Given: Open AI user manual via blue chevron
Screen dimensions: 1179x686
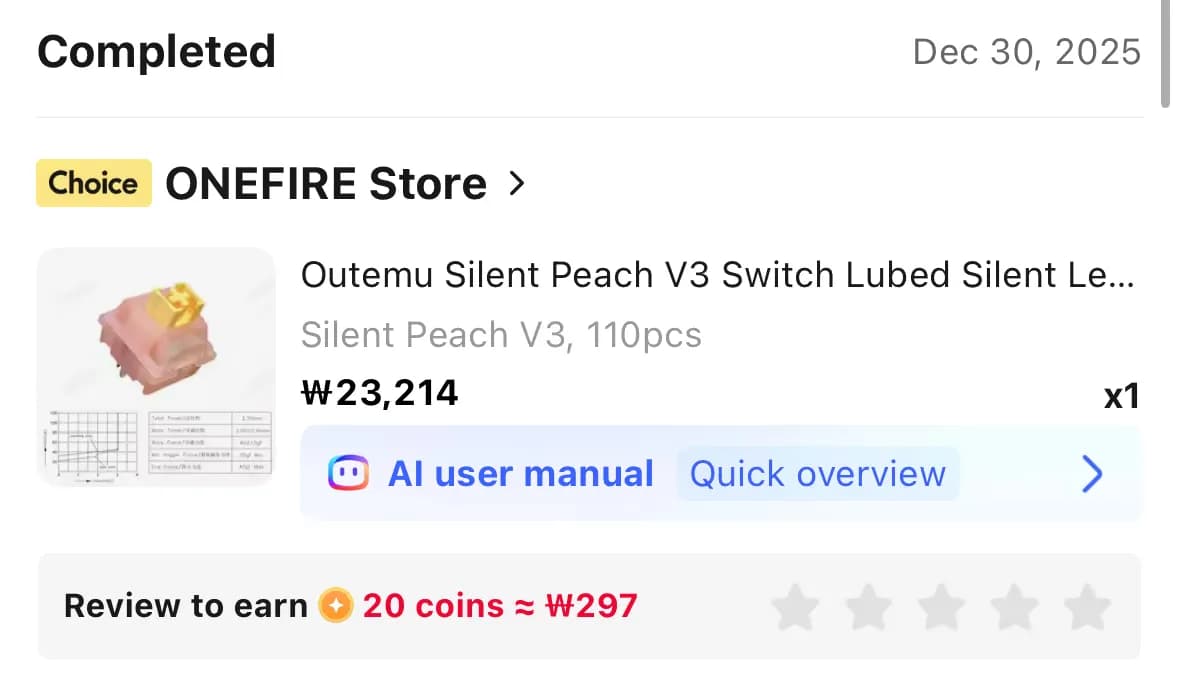Looking at the screenshot, I should pos(1092,474).
